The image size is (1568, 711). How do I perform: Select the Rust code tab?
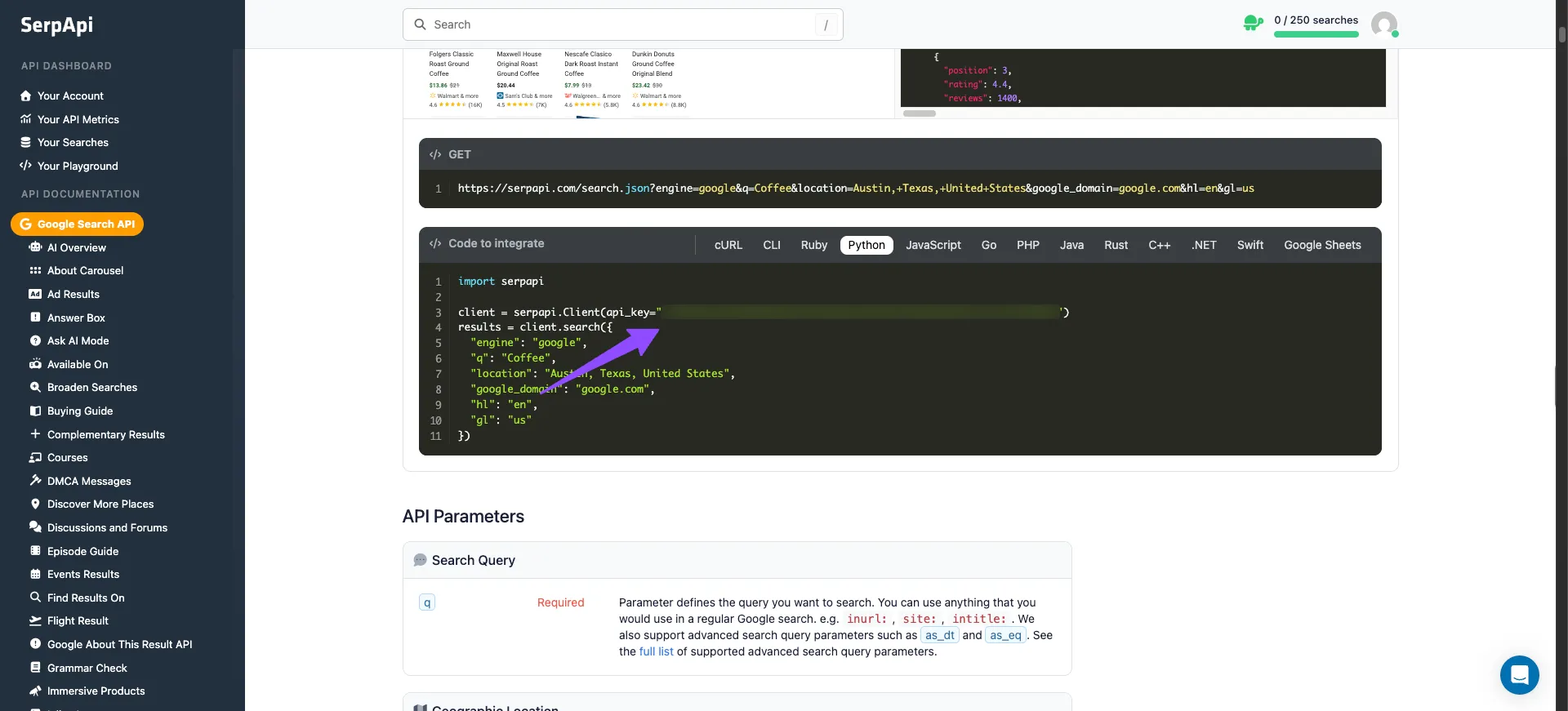[x=1116, y=245]
